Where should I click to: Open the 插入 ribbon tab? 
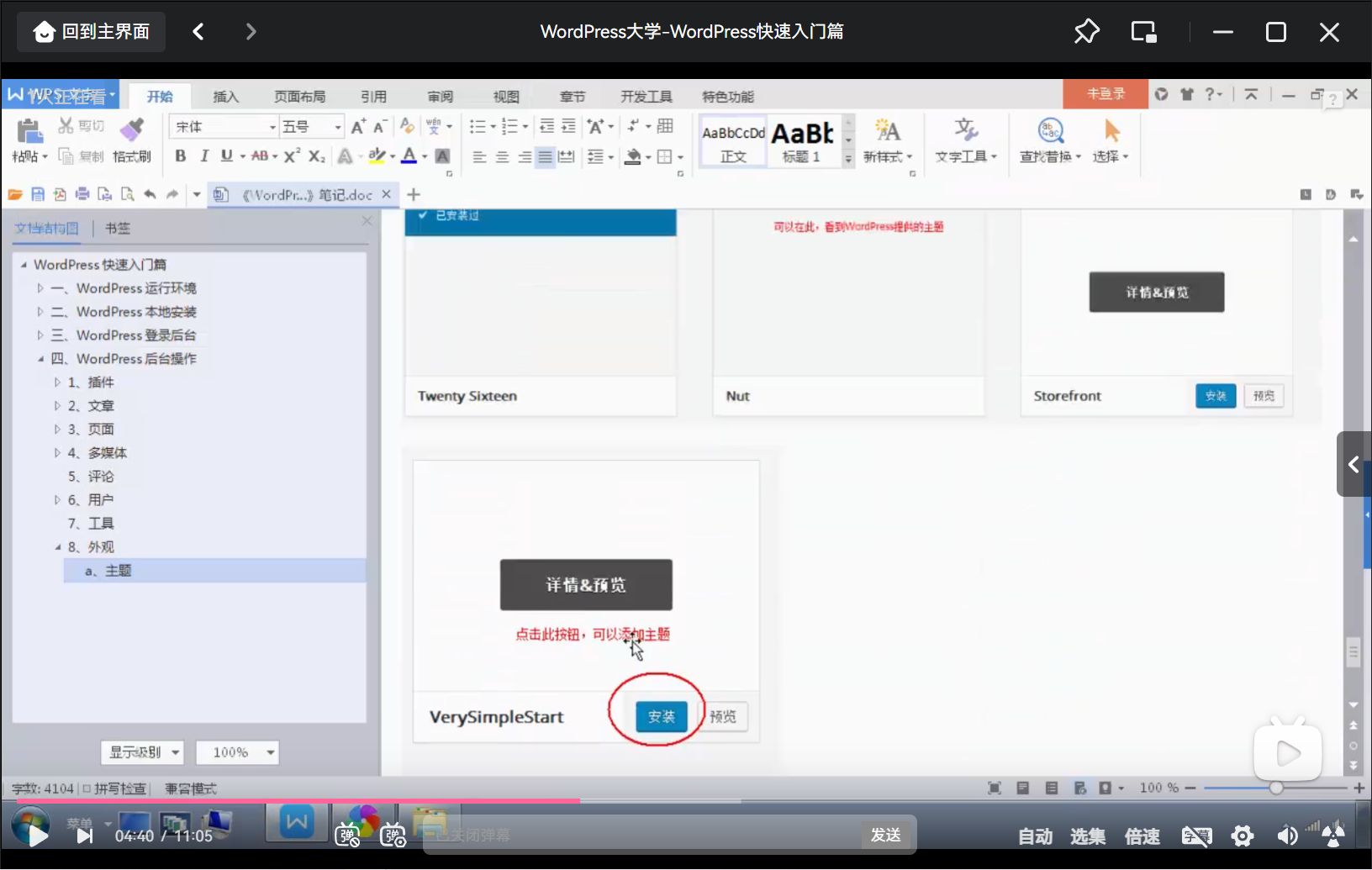pyautogui.click(x=225, y=96)
